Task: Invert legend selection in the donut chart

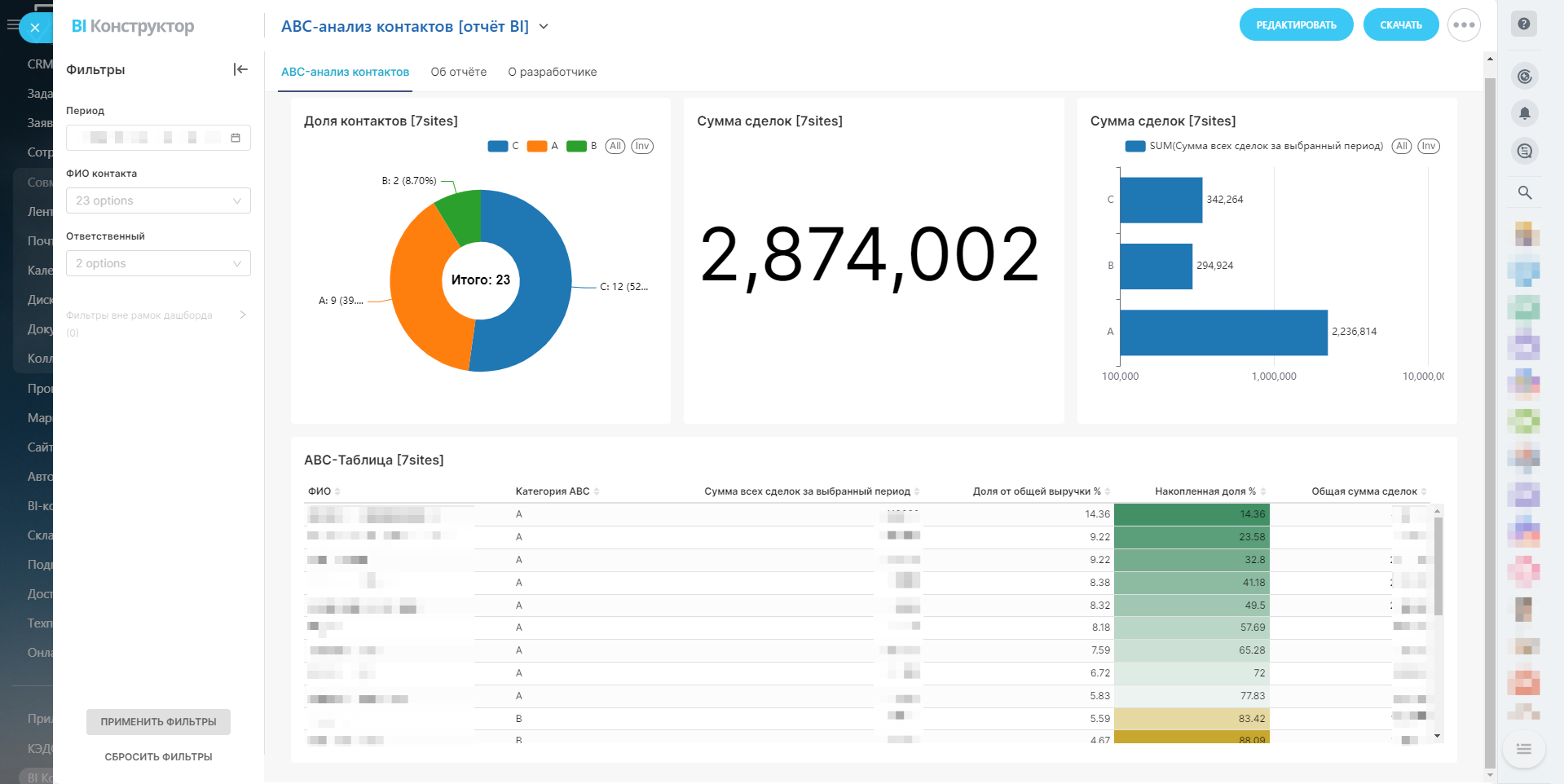Action: pos(642,147)
